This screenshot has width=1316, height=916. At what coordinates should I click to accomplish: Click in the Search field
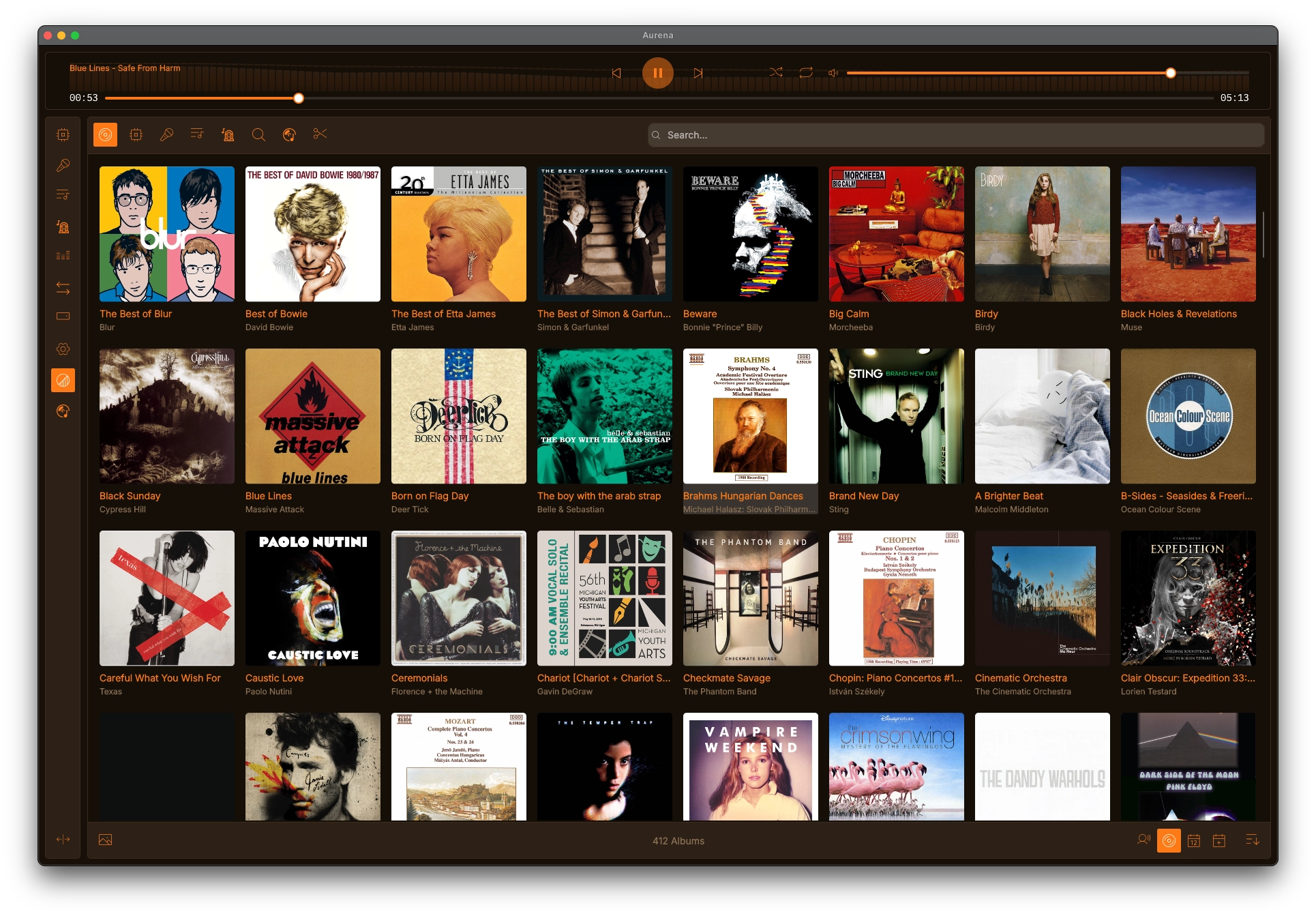(955, 135)
